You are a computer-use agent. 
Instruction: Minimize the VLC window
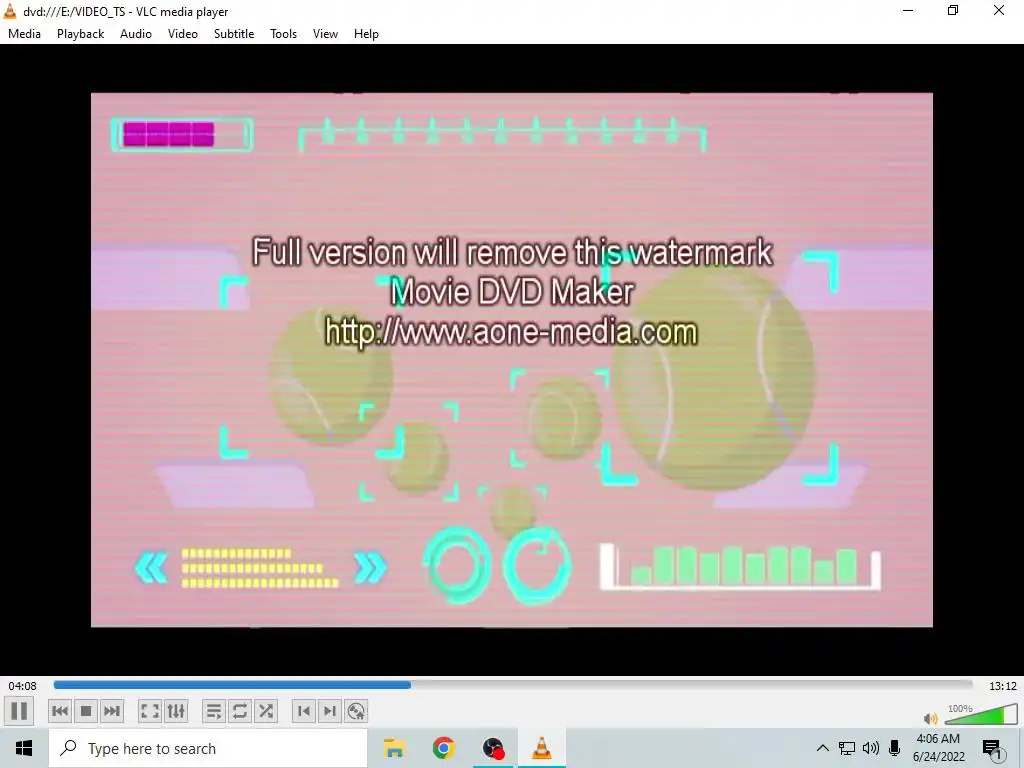click(x=908, y=11)
